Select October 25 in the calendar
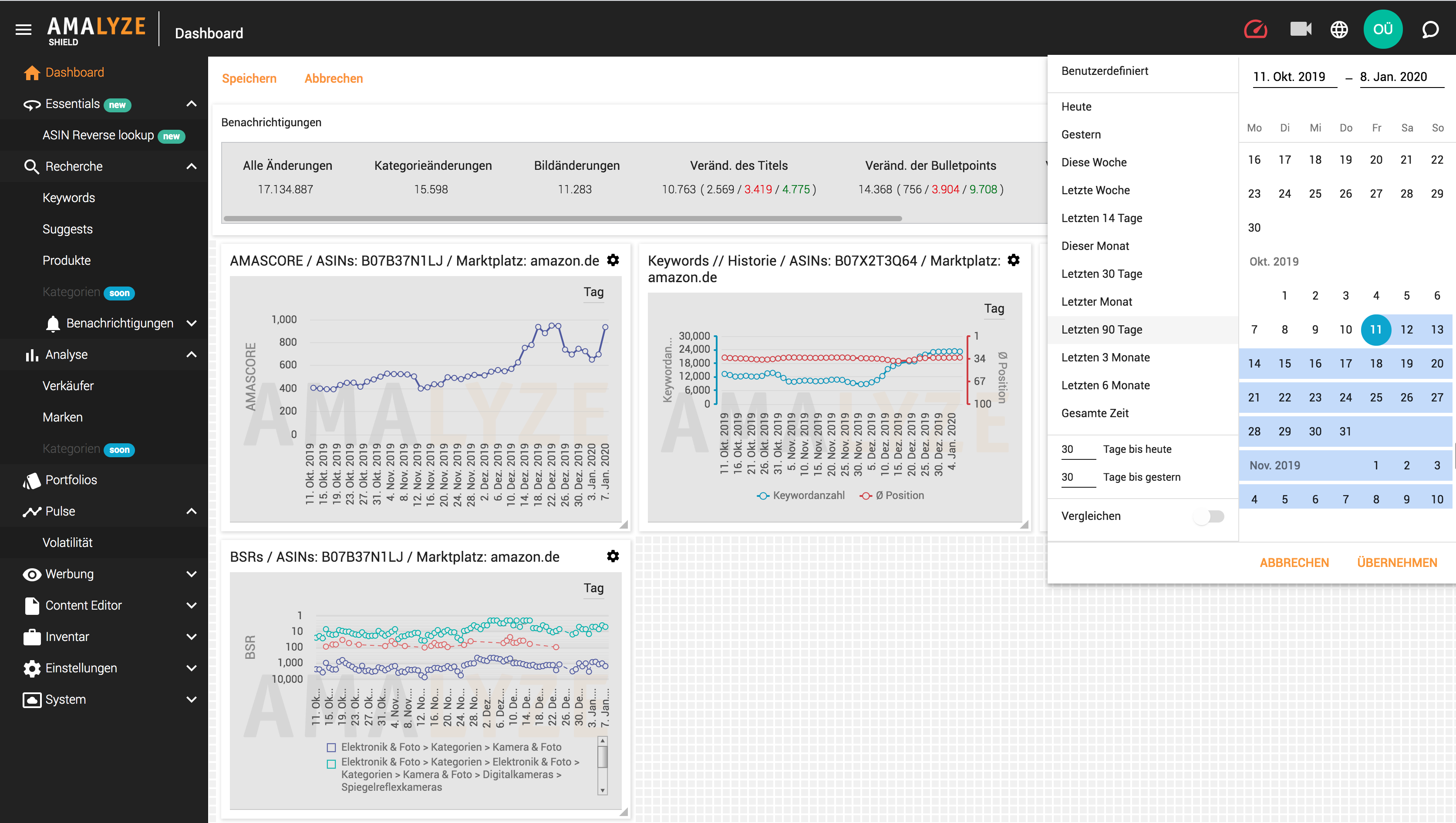This screenshot has height=823, width=1456. pos(1376,398)
